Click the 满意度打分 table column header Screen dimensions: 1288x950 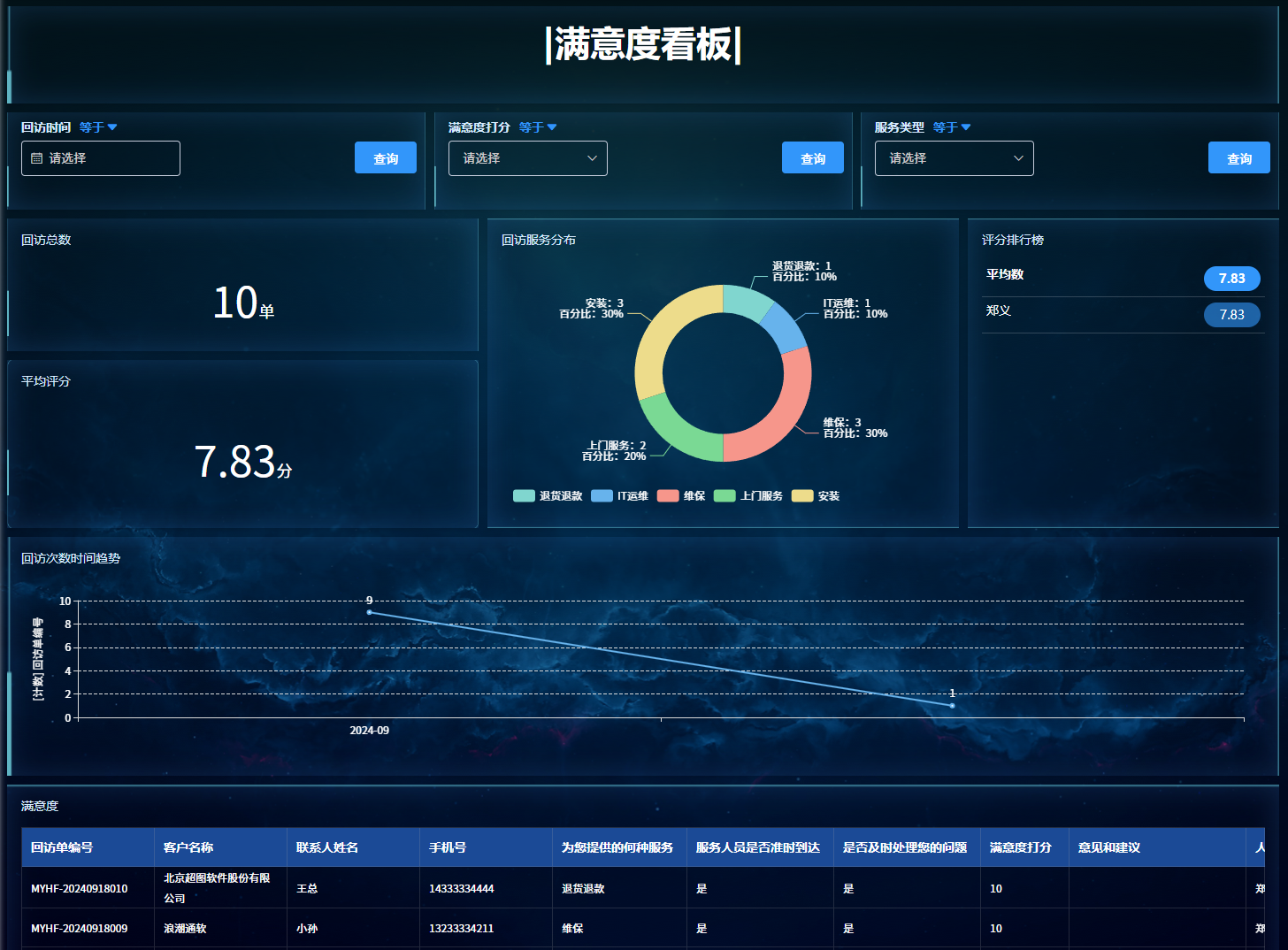(1020, 847)
